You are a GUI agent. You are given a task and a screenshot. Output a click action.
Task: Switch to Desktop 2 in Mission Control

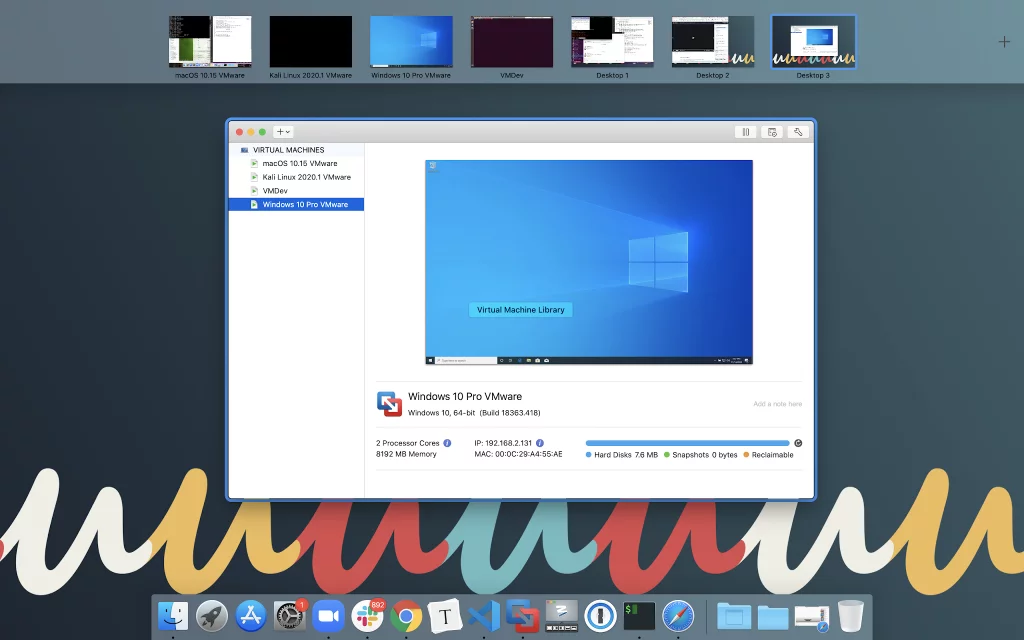click(x=713, y=42)
